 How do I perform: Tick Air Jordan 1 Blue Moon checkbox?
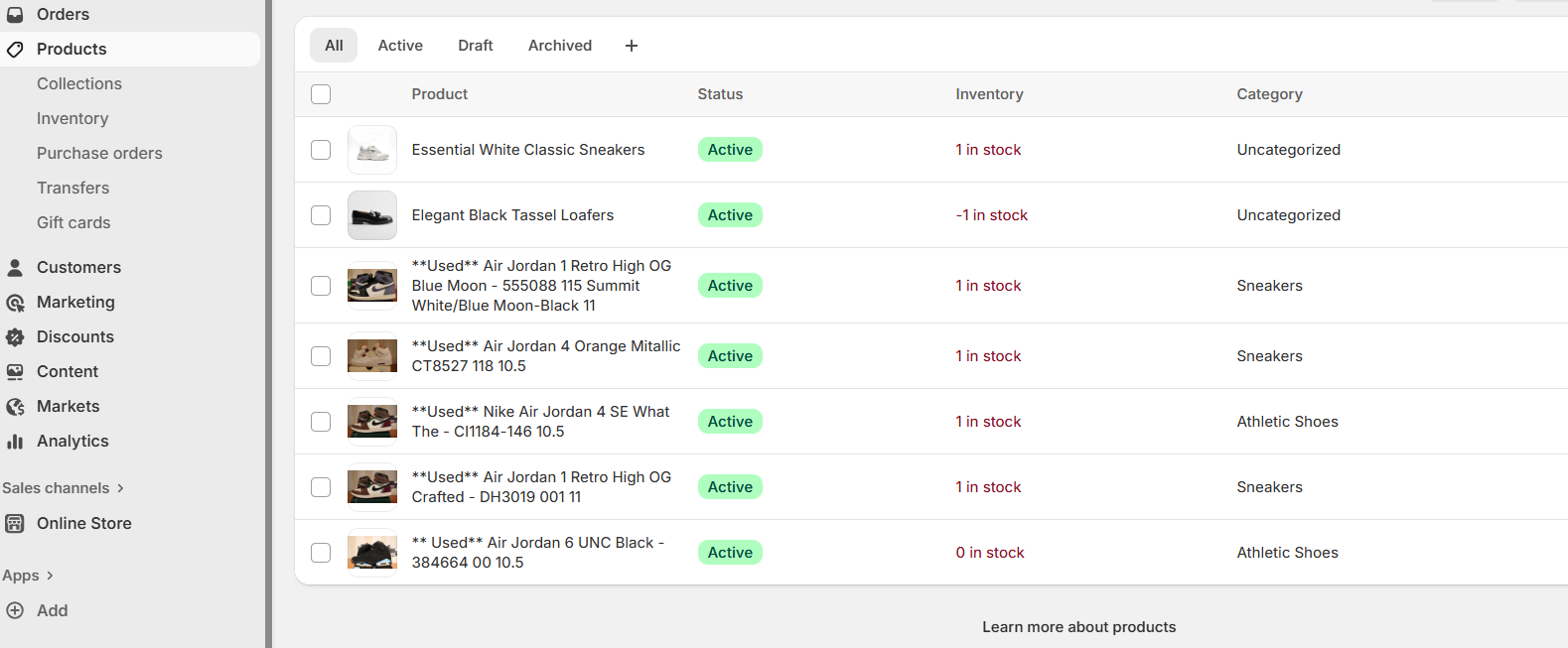(321, 286)
